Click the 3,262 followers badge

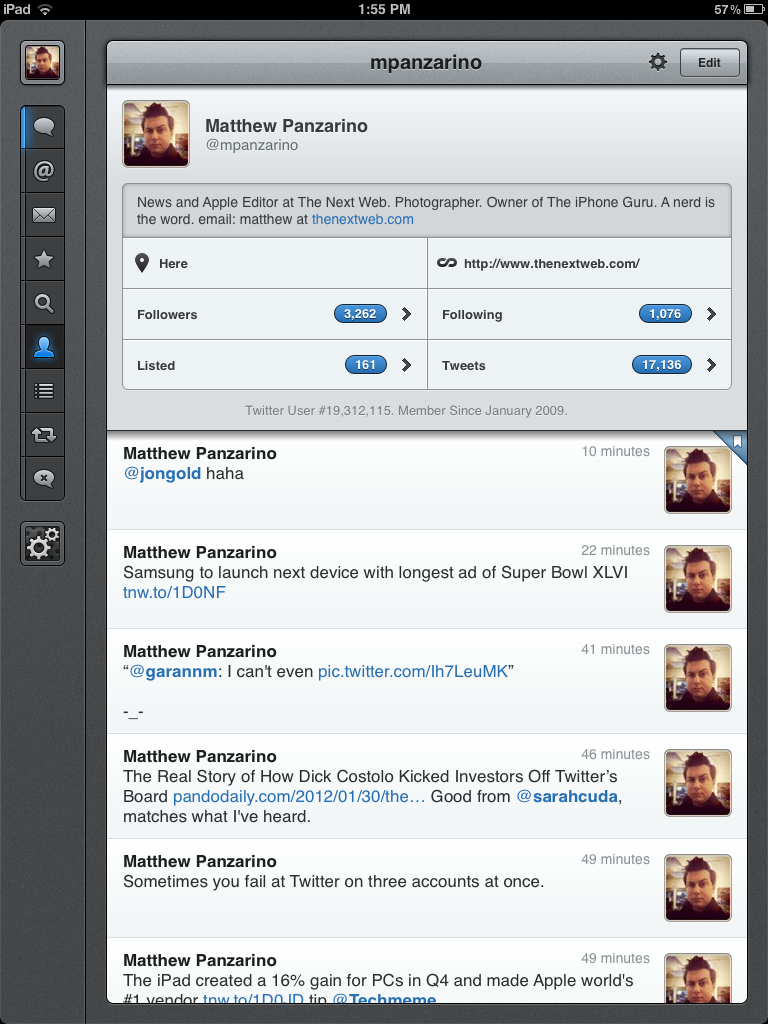[360, 314]
